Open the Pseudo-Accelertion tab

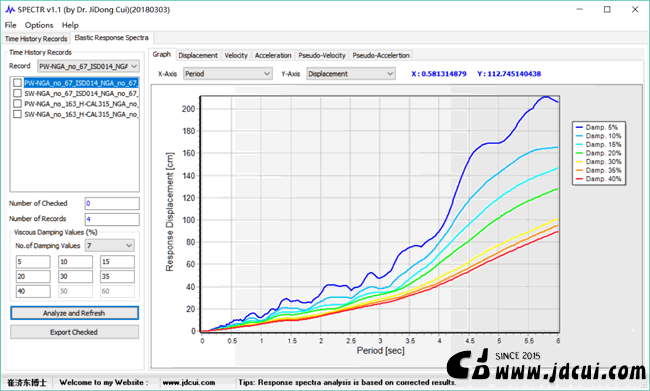(381, 55)
